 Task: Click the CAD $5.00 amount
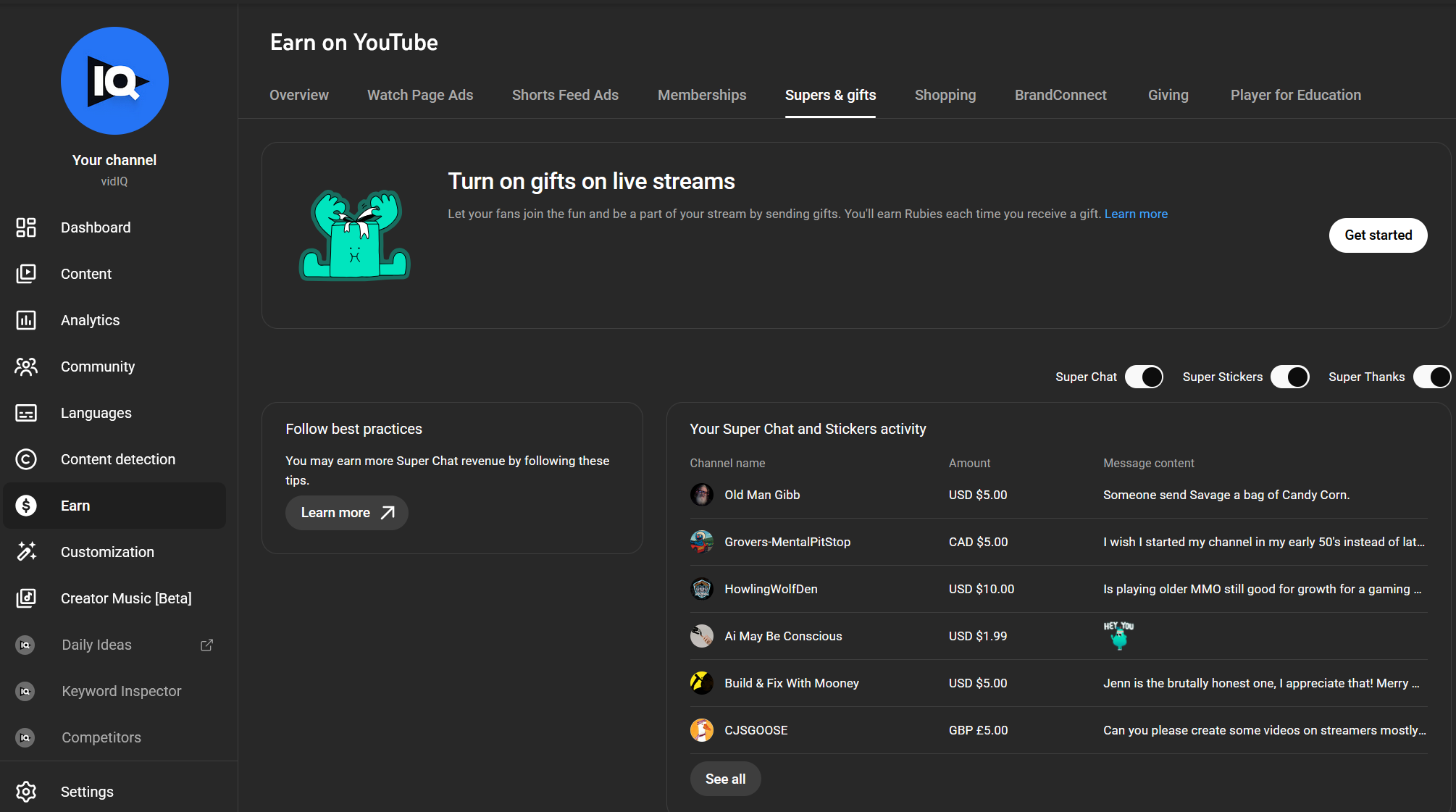click(978, 542)
